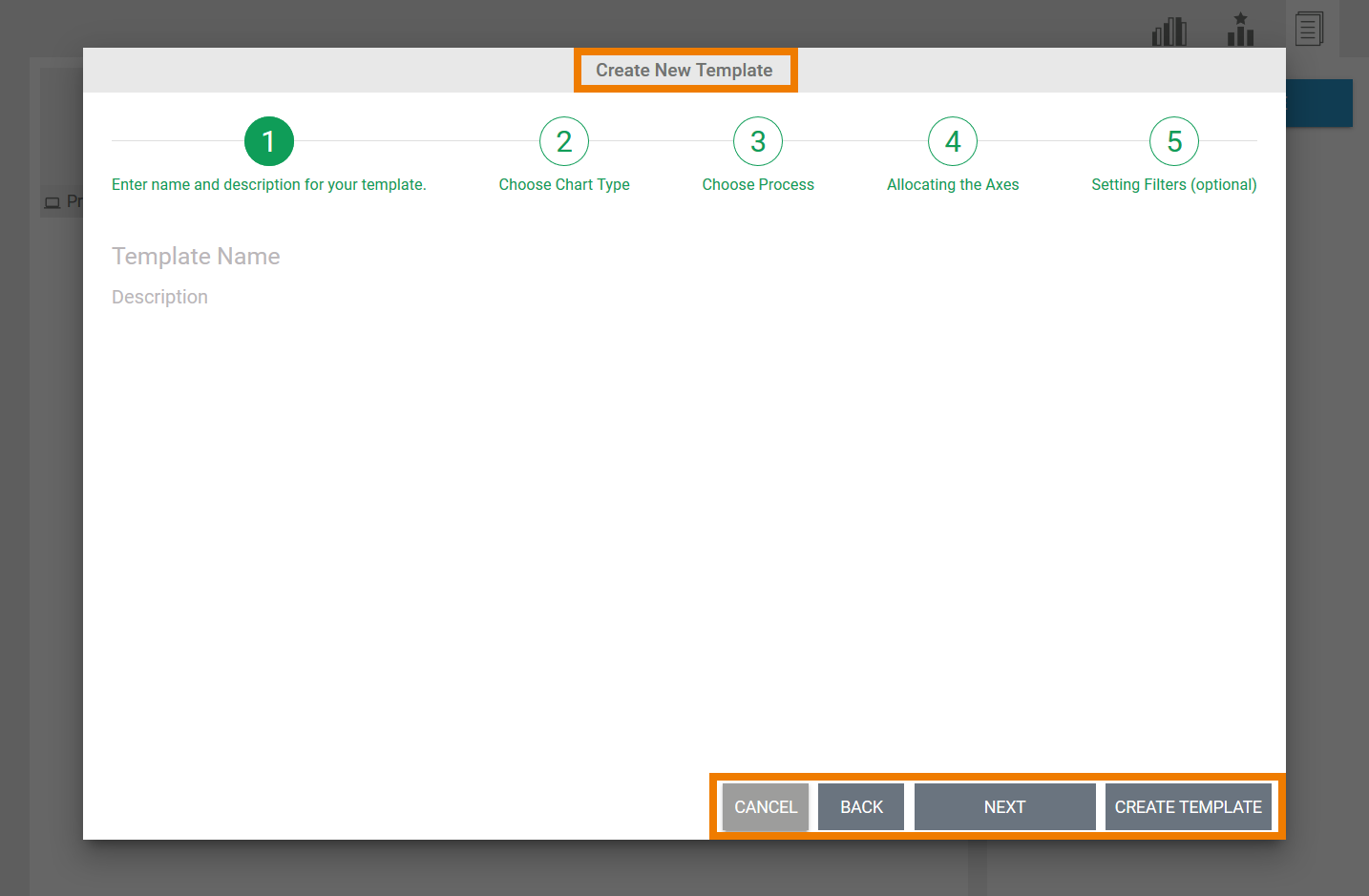This screenshot has width=1369, height=896.
Task: Click the CREATE TEMPLATE button
Action: click(1188, 807)
